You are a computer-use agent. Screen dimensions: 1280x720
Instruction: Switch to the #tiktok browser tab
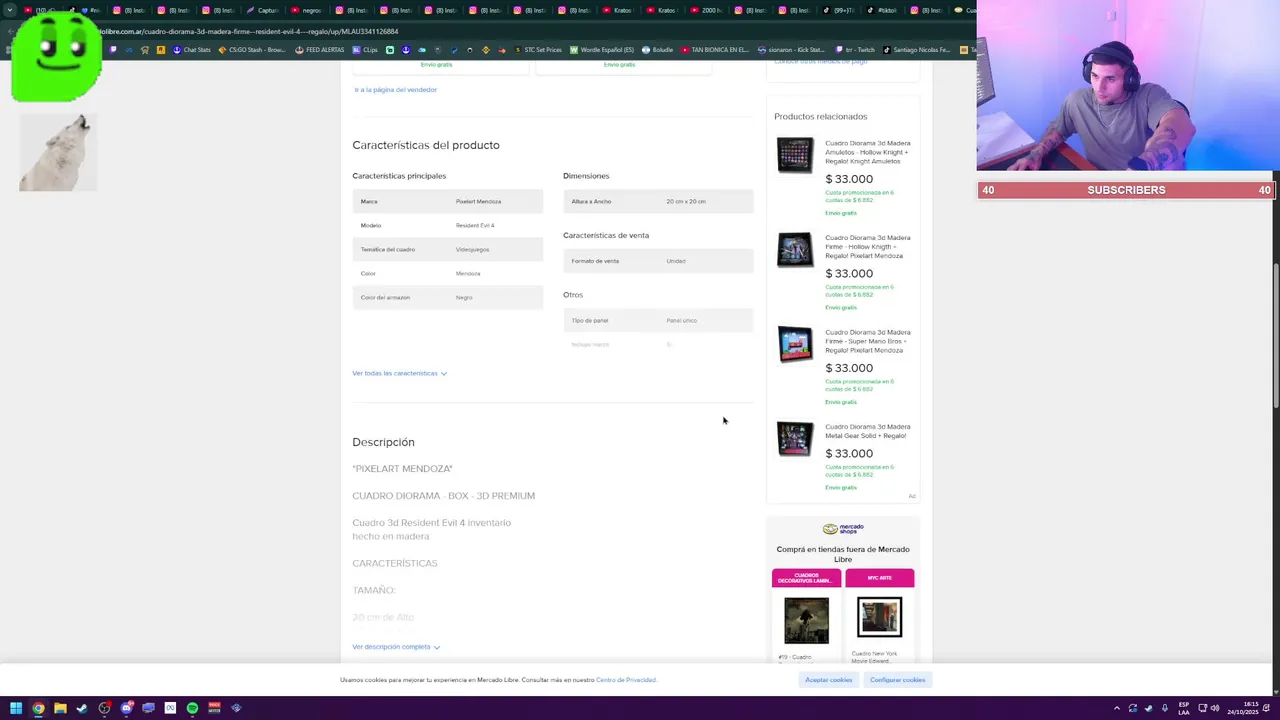[882, 10]
